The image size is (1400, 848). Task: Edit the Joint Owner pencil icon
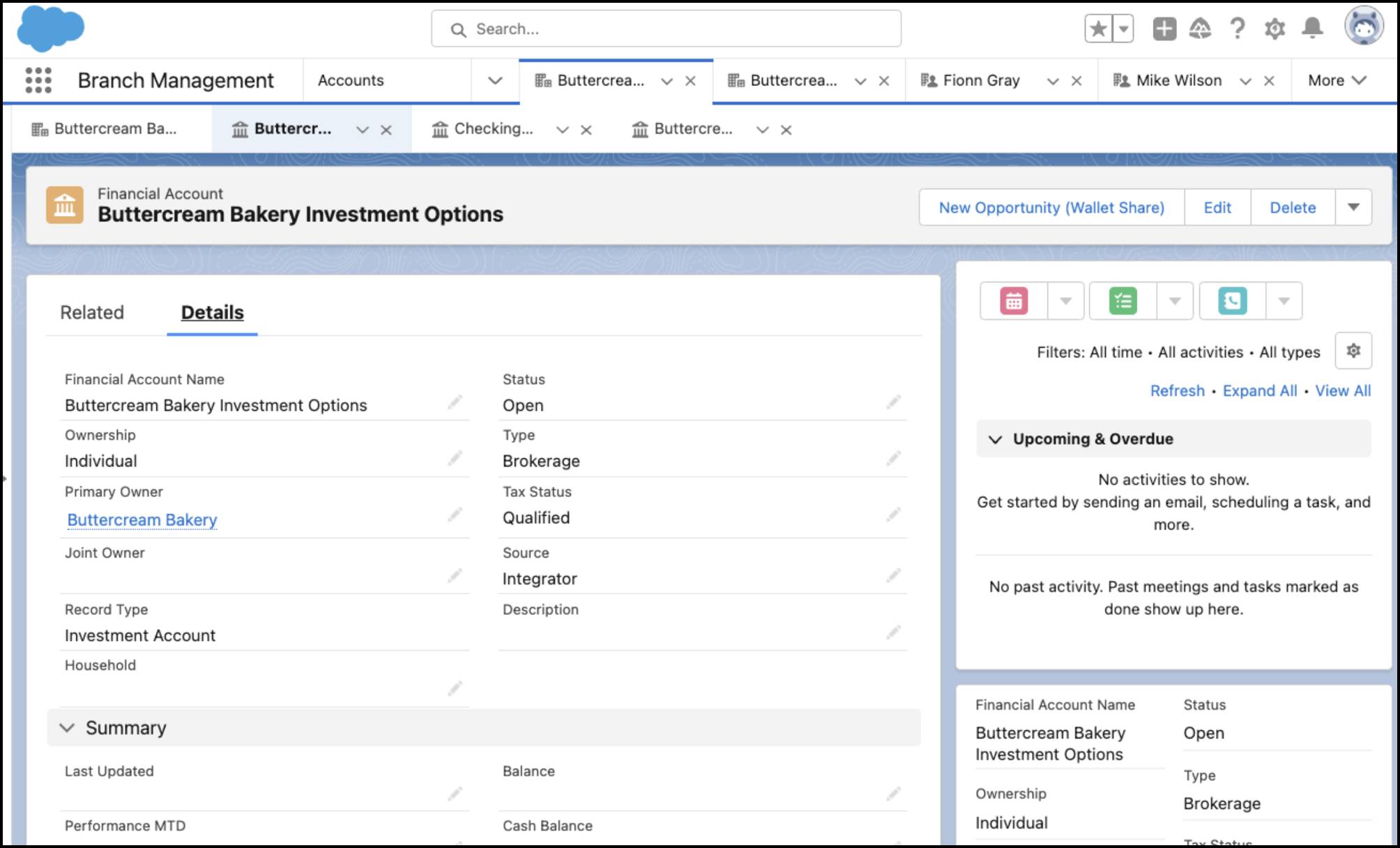click(455, 575)
